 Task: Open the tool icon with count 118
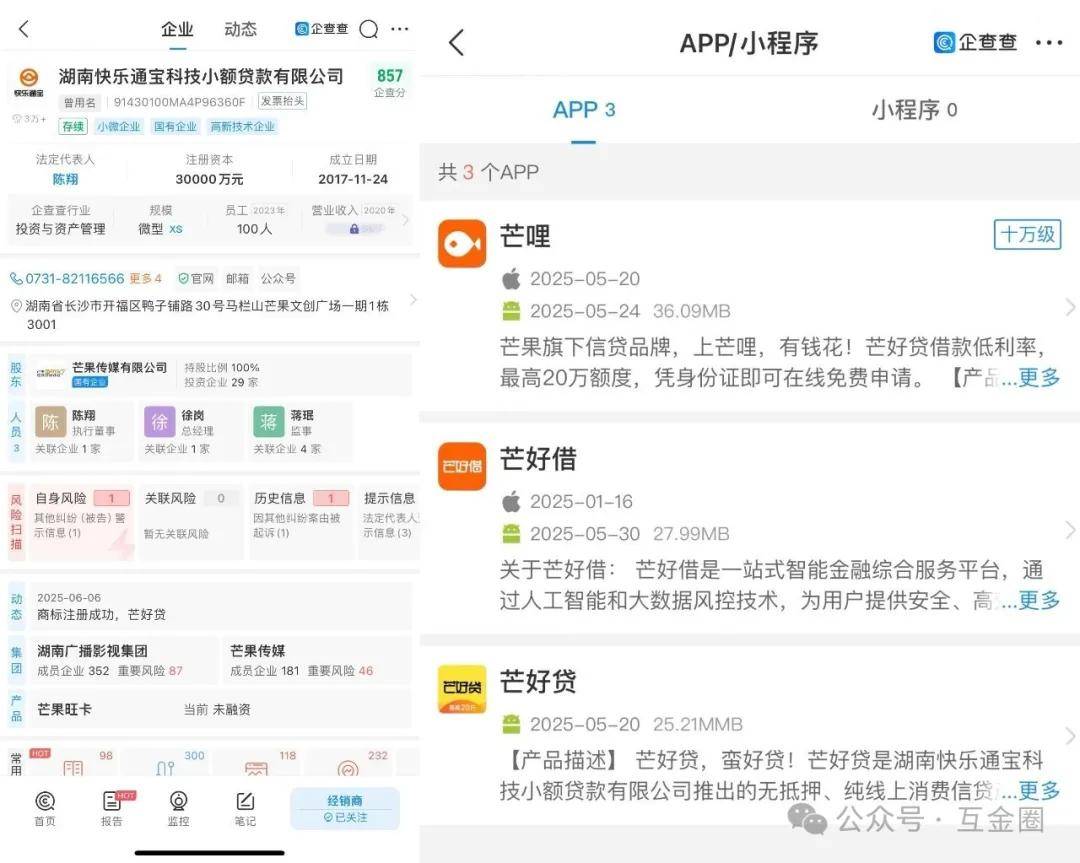[x=256, y=767]
